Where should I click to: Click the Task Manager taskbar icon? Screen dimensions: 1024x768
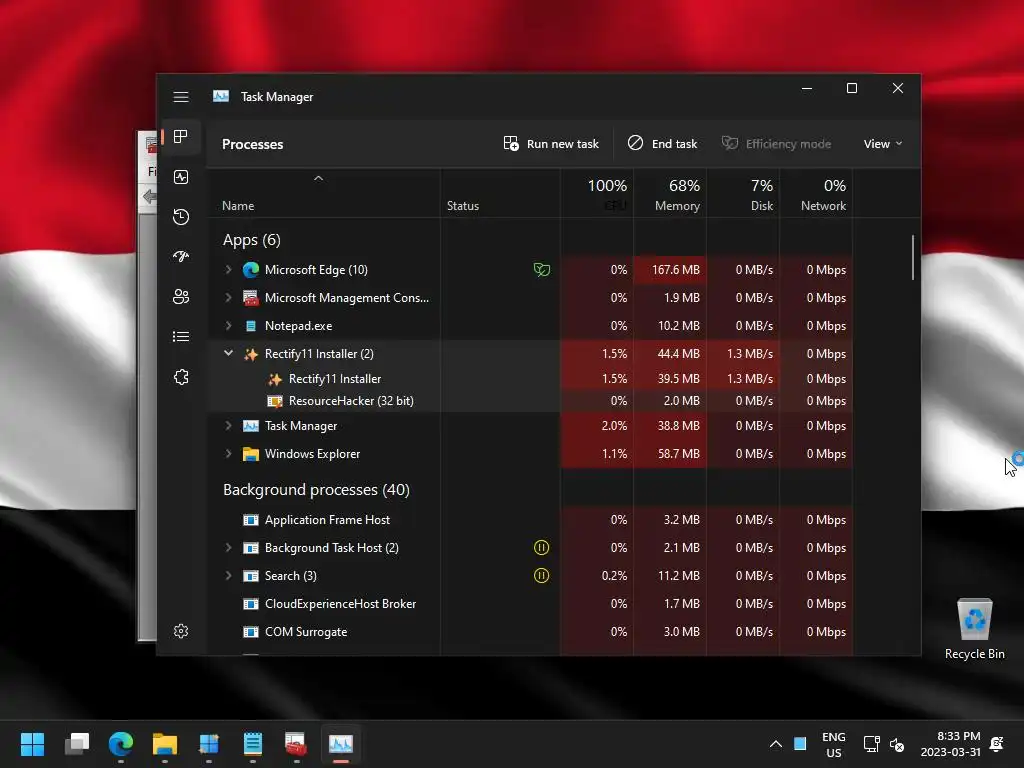tap(340, 744)
